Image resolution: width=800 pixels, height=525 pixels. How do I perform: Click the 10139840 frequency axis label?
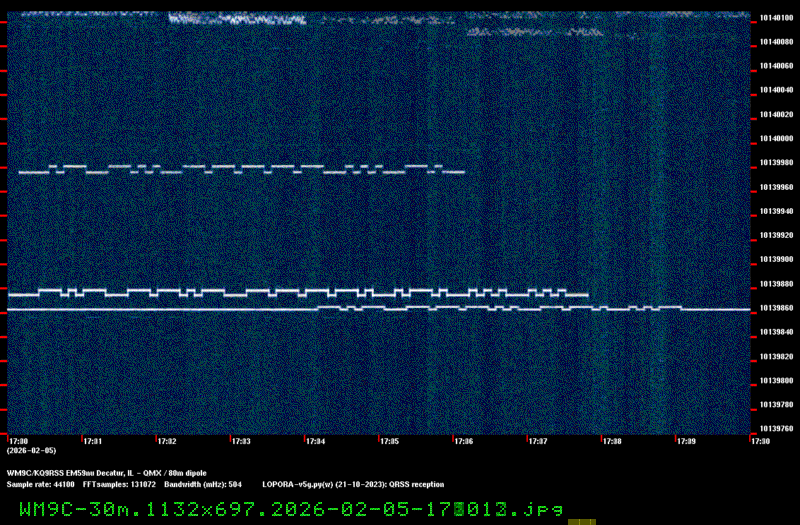click(x=776, y=332)
